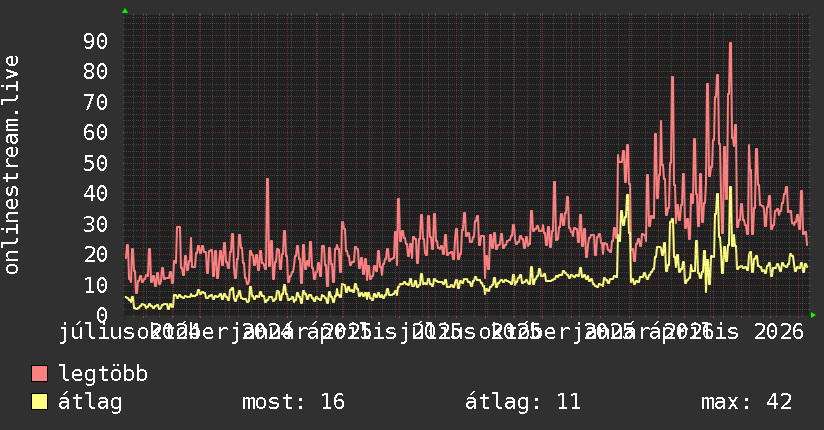
Task: Click the green arrow atop the y-axis
Action: (125, 11)
